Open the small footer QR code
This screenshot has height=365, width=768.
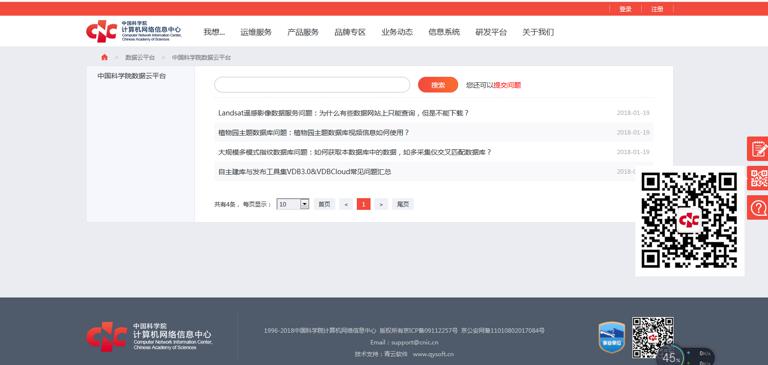(652, 337)
